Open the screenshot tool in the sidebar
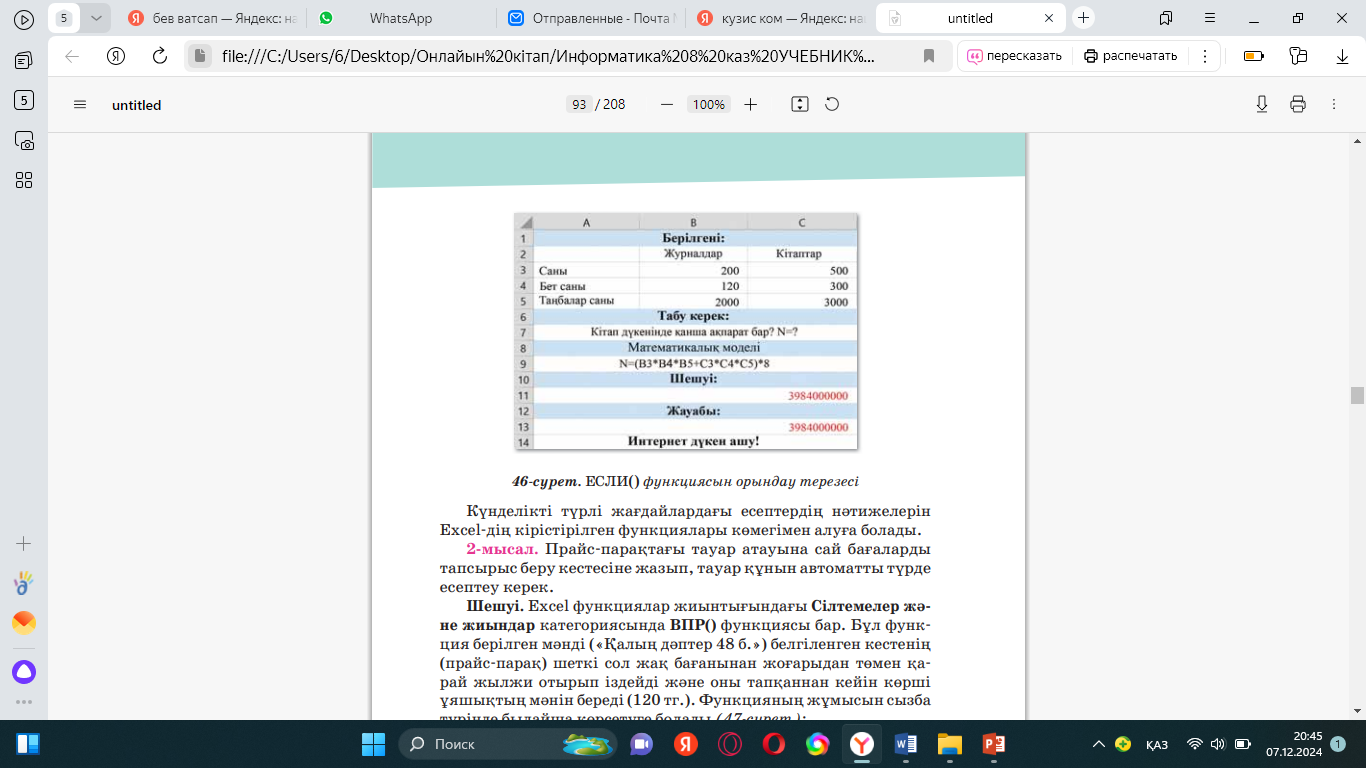Viewport: 1366px width, 768px height. click(24, 140)
